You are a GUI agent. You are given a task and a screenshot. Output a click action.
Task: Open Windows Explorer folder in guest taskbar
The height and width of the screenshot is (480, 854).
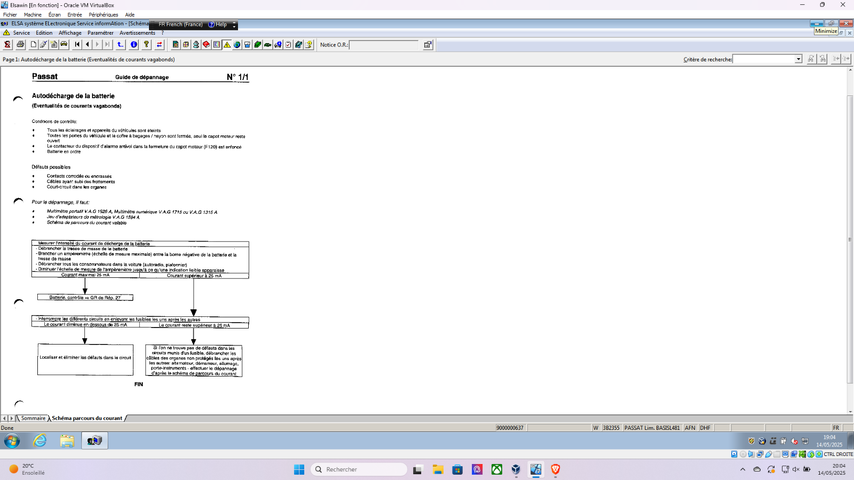click(67, 440)
